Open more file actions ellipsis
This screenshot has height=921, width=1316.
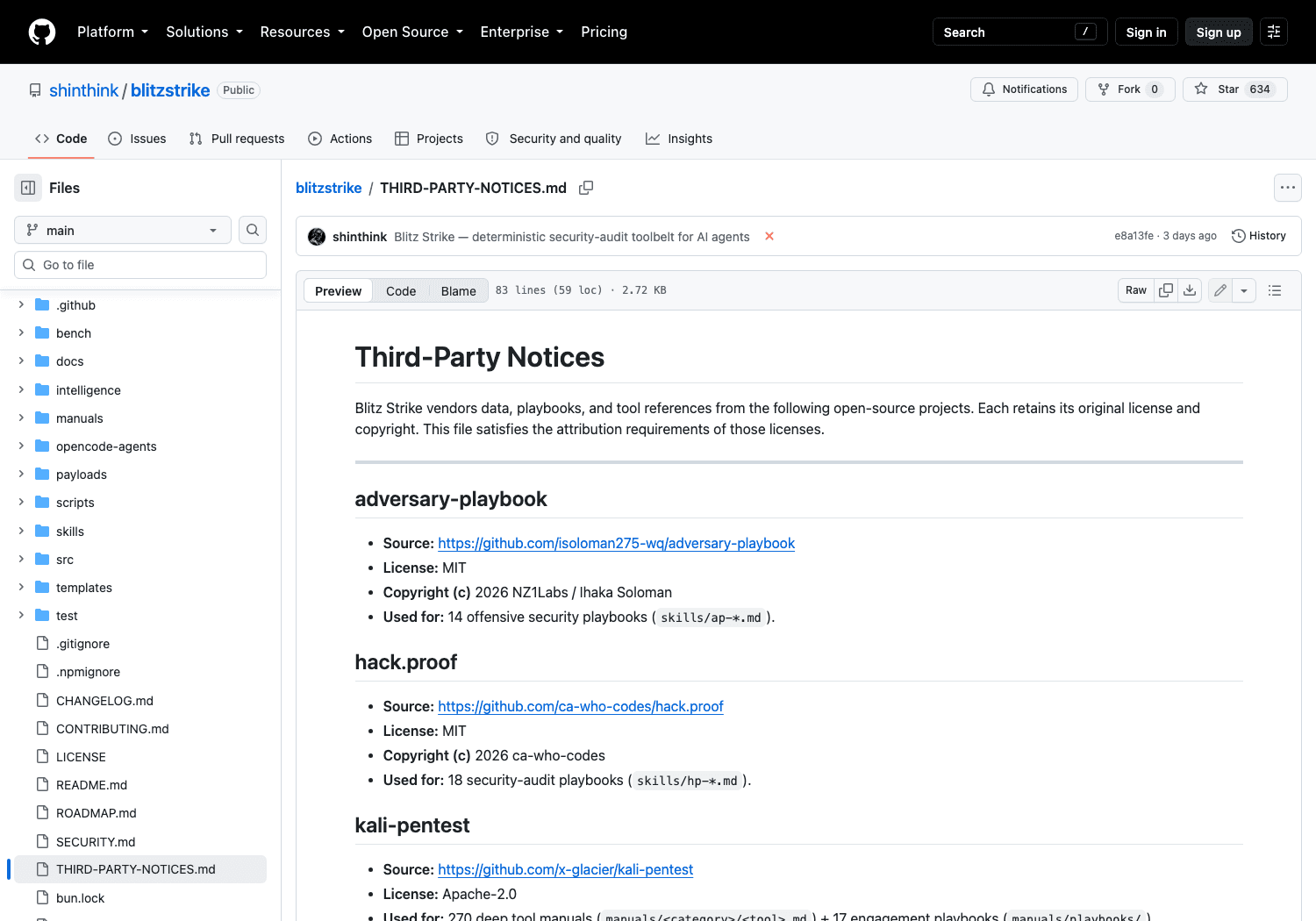[1288, 188]
